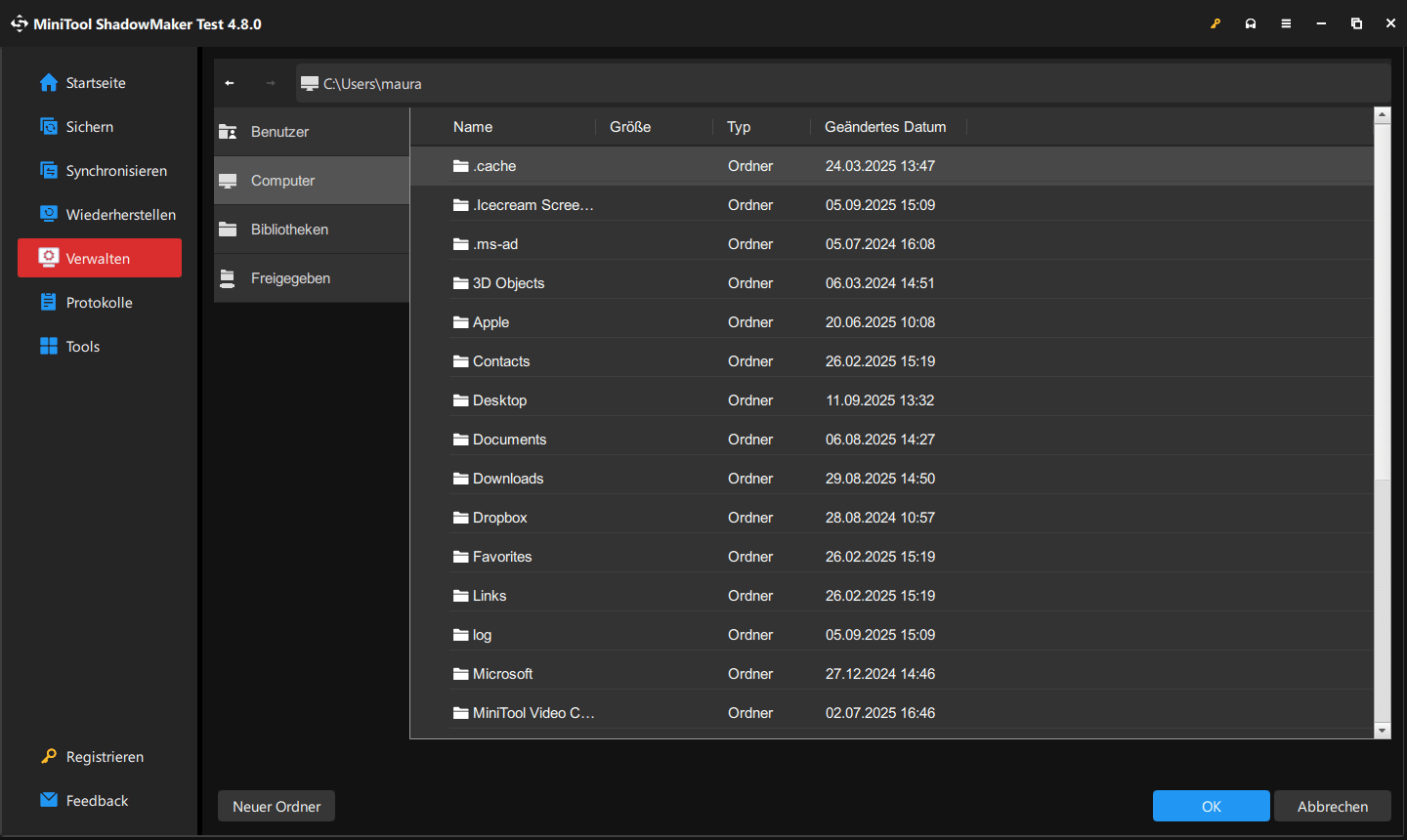Go to Synchronisieren section
The image size is (1407, 840).
[x=100, y=171]
